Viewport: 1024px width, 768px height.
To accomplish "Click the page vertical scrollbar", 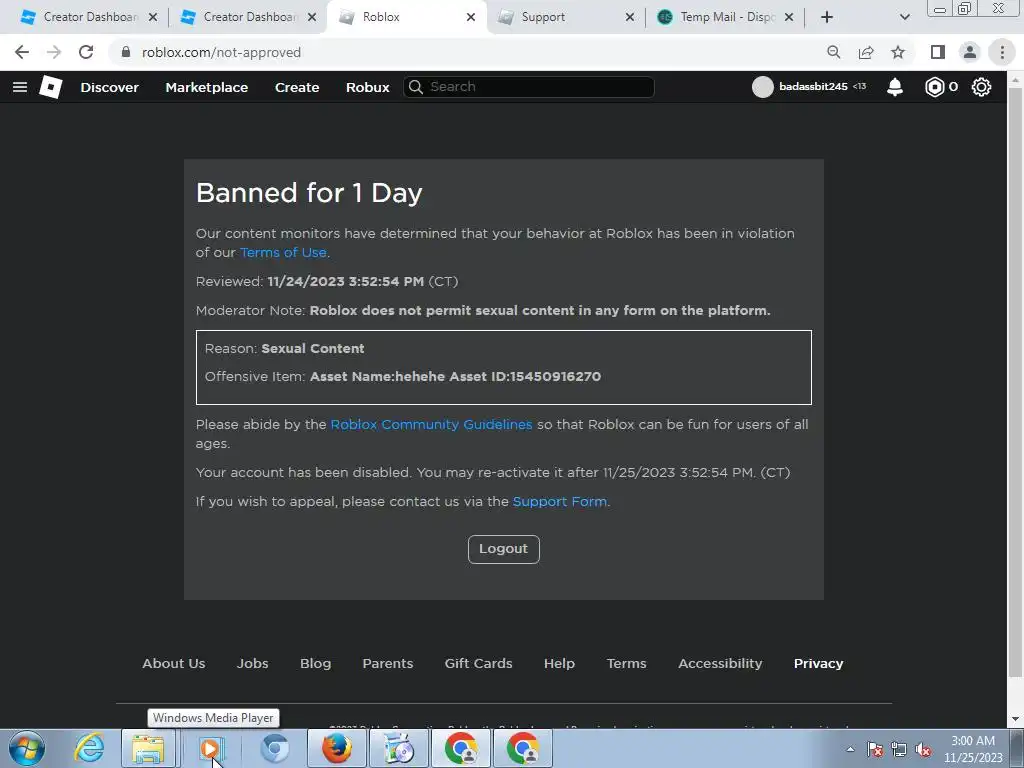I will tap(1016, 382).
